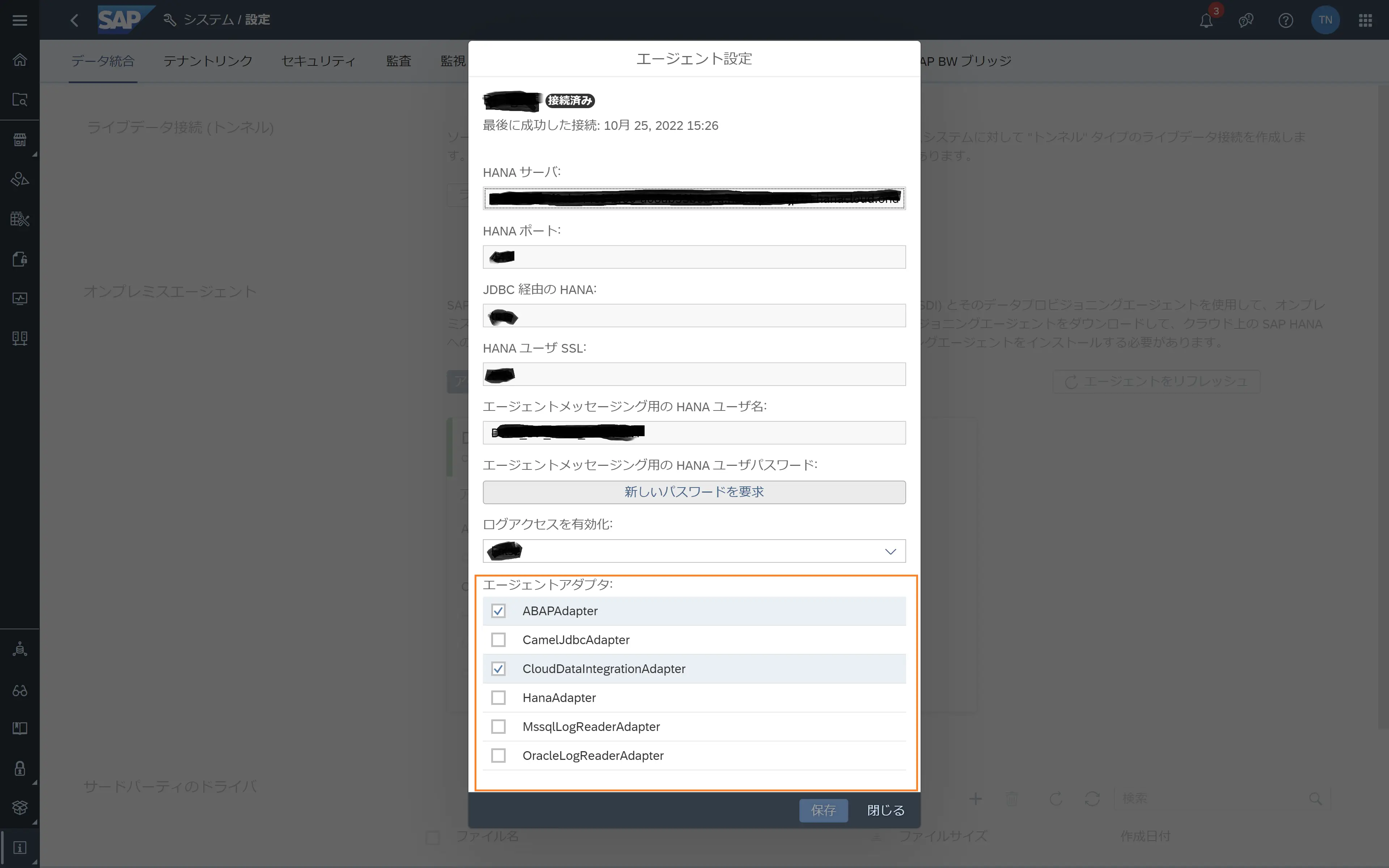The height and width of the screenshot is (868, 1389).
Task: Select the CamelJdbcAdapter row label
Action: (x=576, y=639)
